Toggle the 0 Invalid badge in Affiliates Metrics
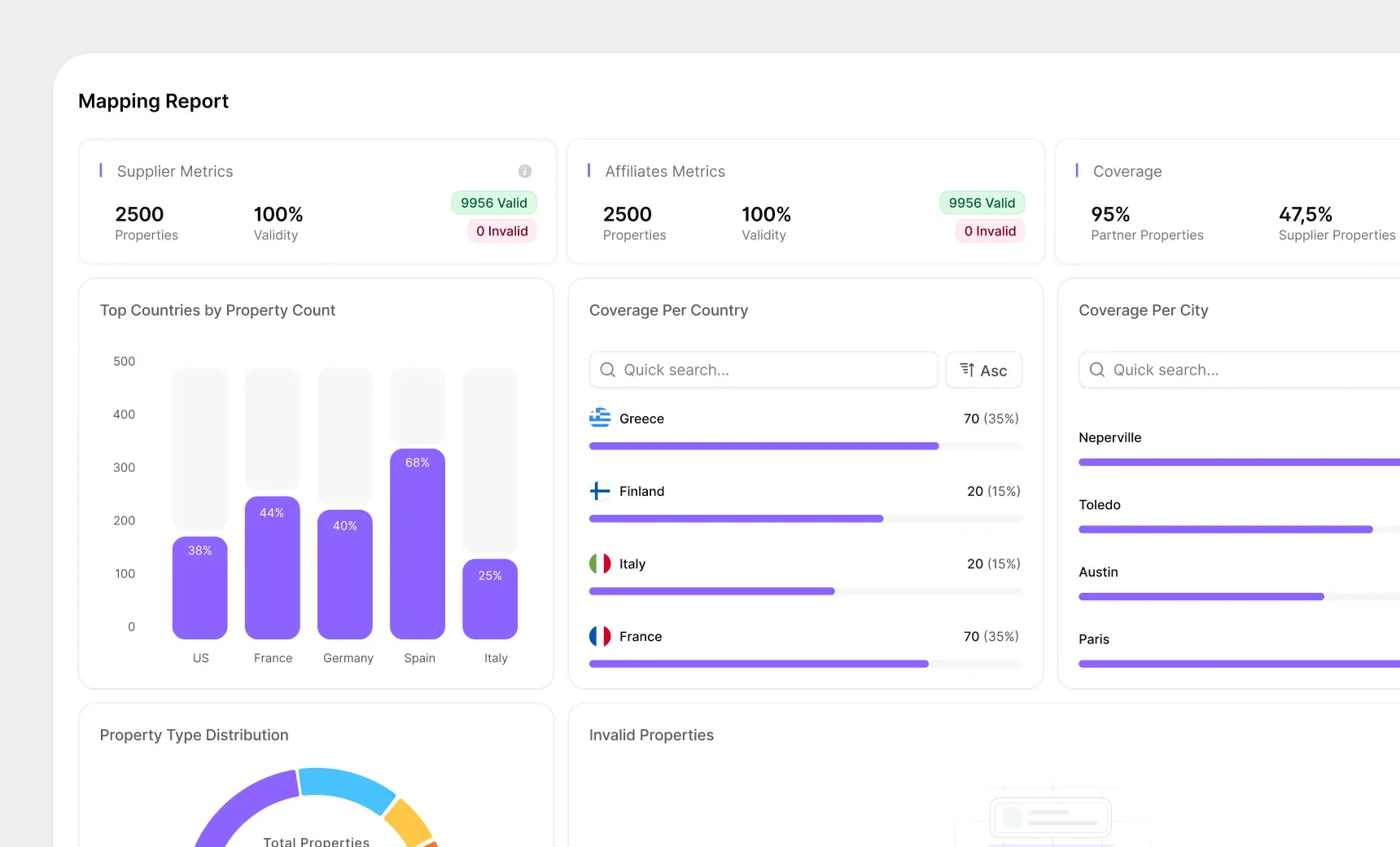Viewport: 1400px width, 847px height. click(x=990, y=230)
